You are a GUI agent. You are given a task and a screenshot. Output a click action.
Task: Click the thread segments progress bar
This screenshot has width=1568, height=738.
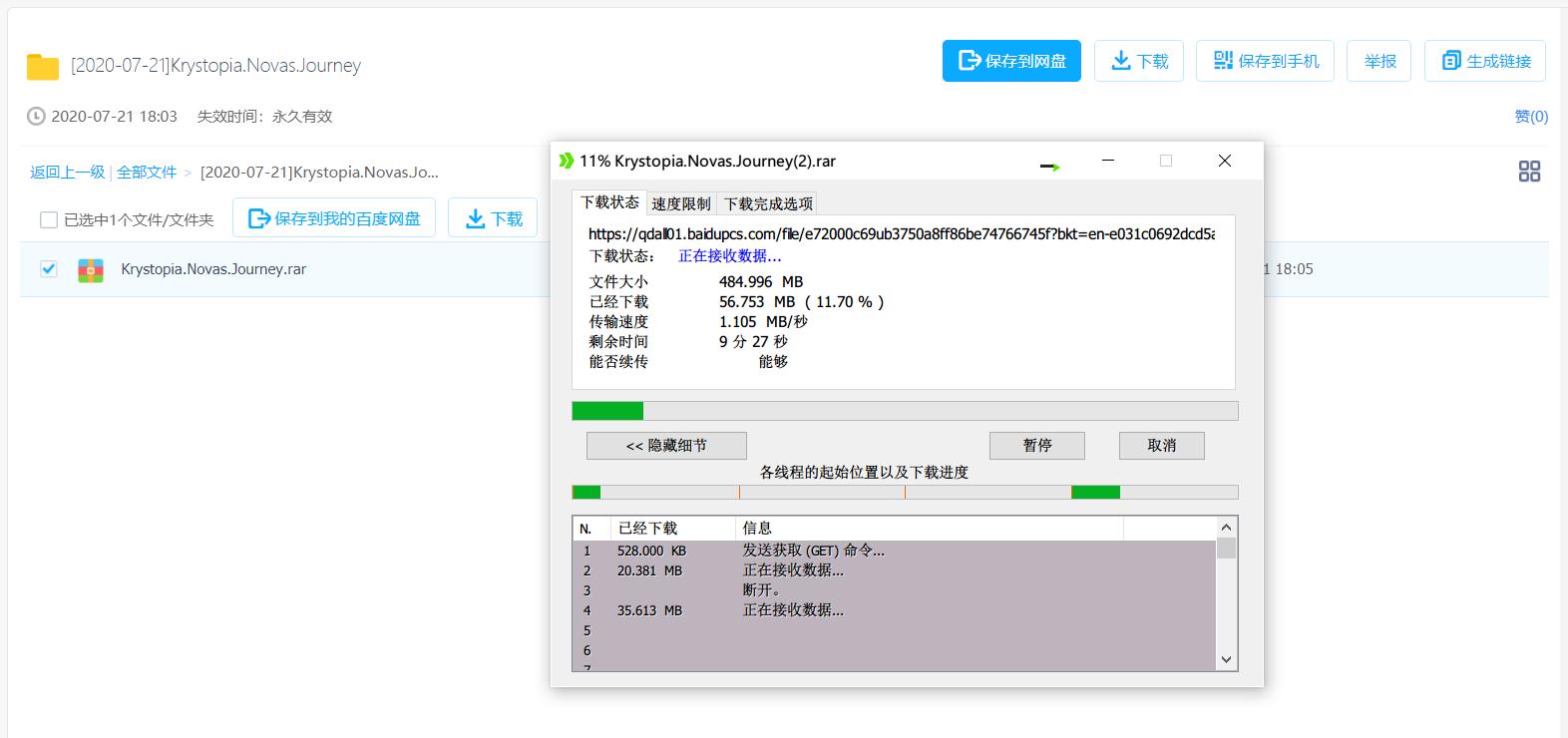pos(905,492)
